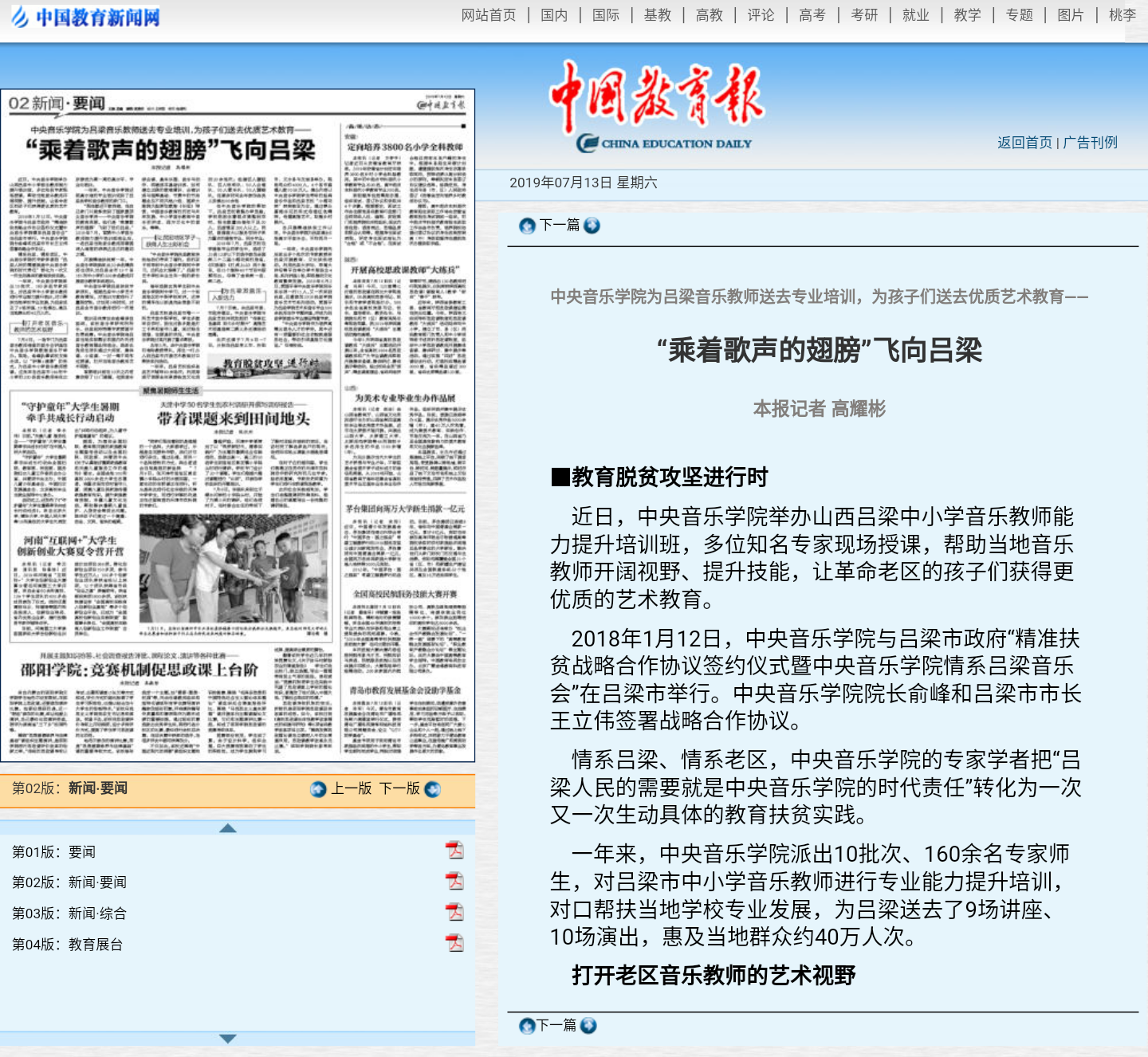Click the 下一版 next page arrow icon

coord(433,789)
